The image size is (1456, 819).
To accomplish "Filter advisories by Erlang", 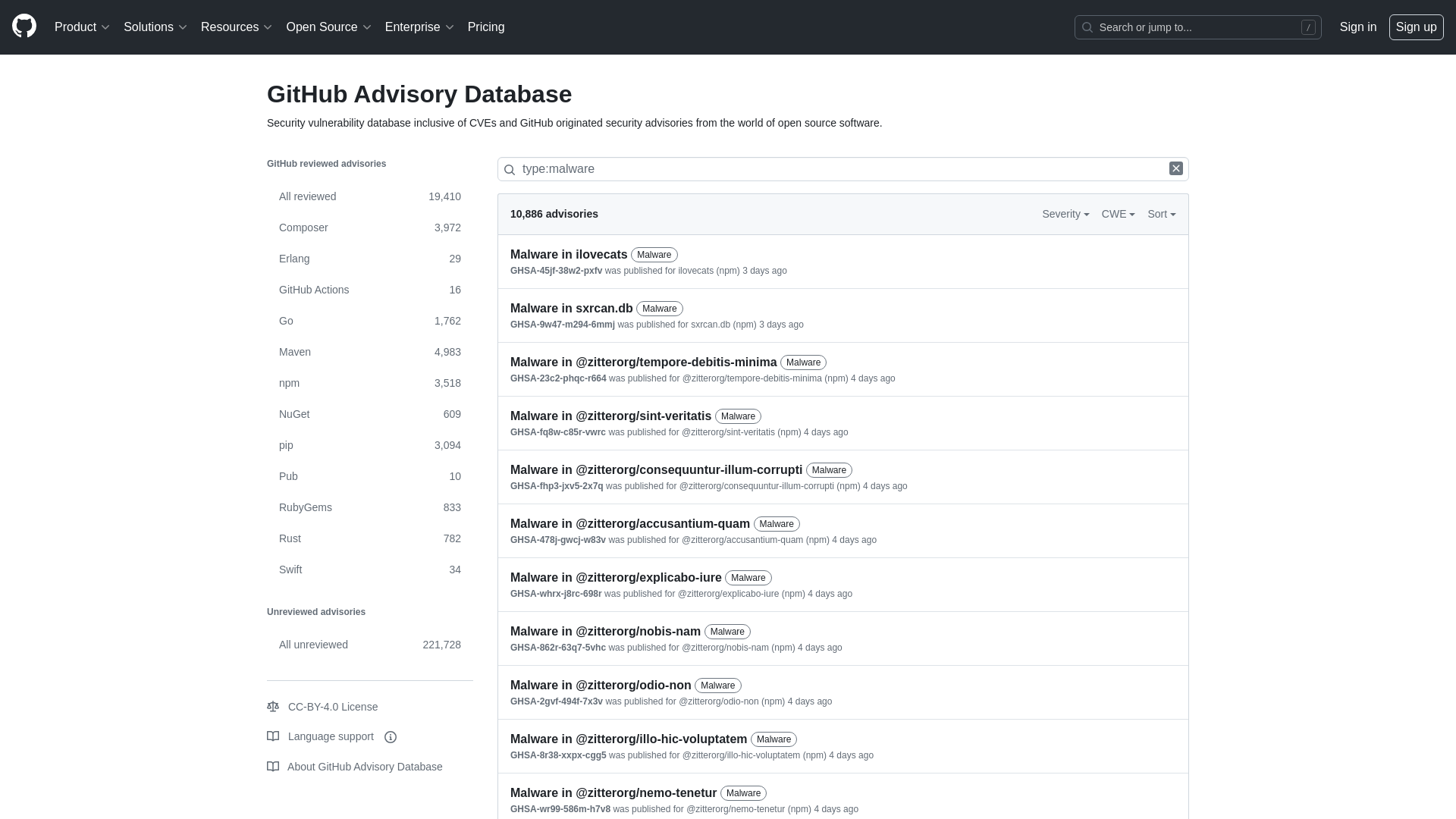I will tap(370, 259).
